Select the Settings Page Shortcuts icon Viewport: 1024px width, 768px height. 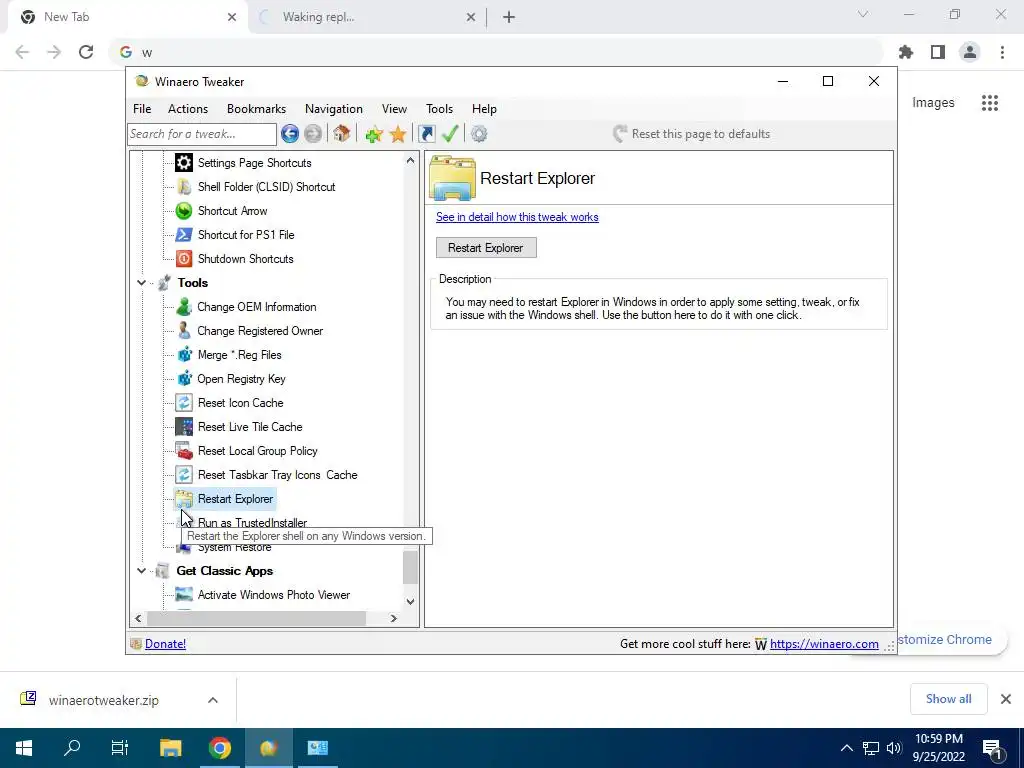coord(184,163)
